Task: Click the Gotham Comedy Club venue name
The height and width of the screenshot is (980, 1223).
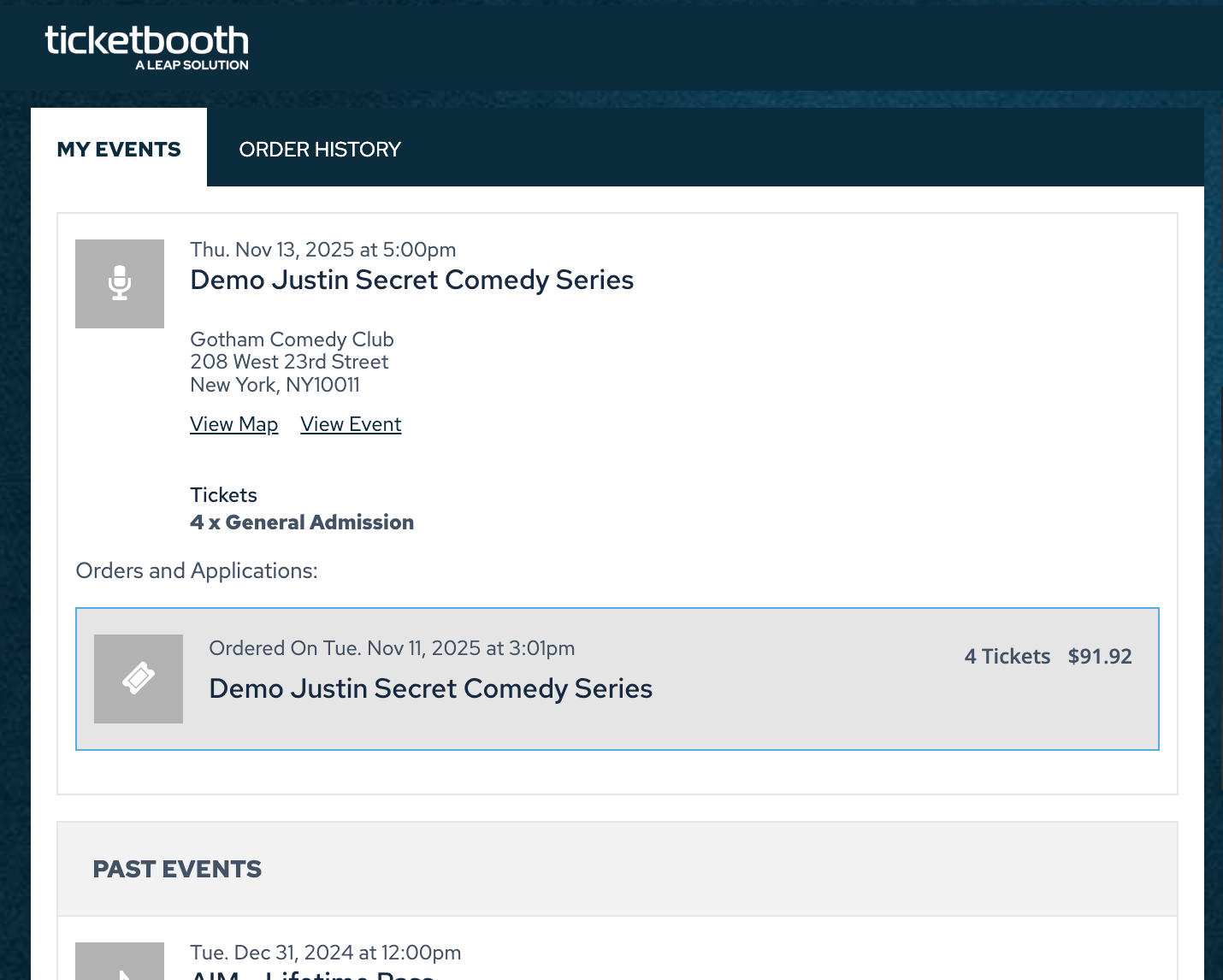Action: (292, 339)
